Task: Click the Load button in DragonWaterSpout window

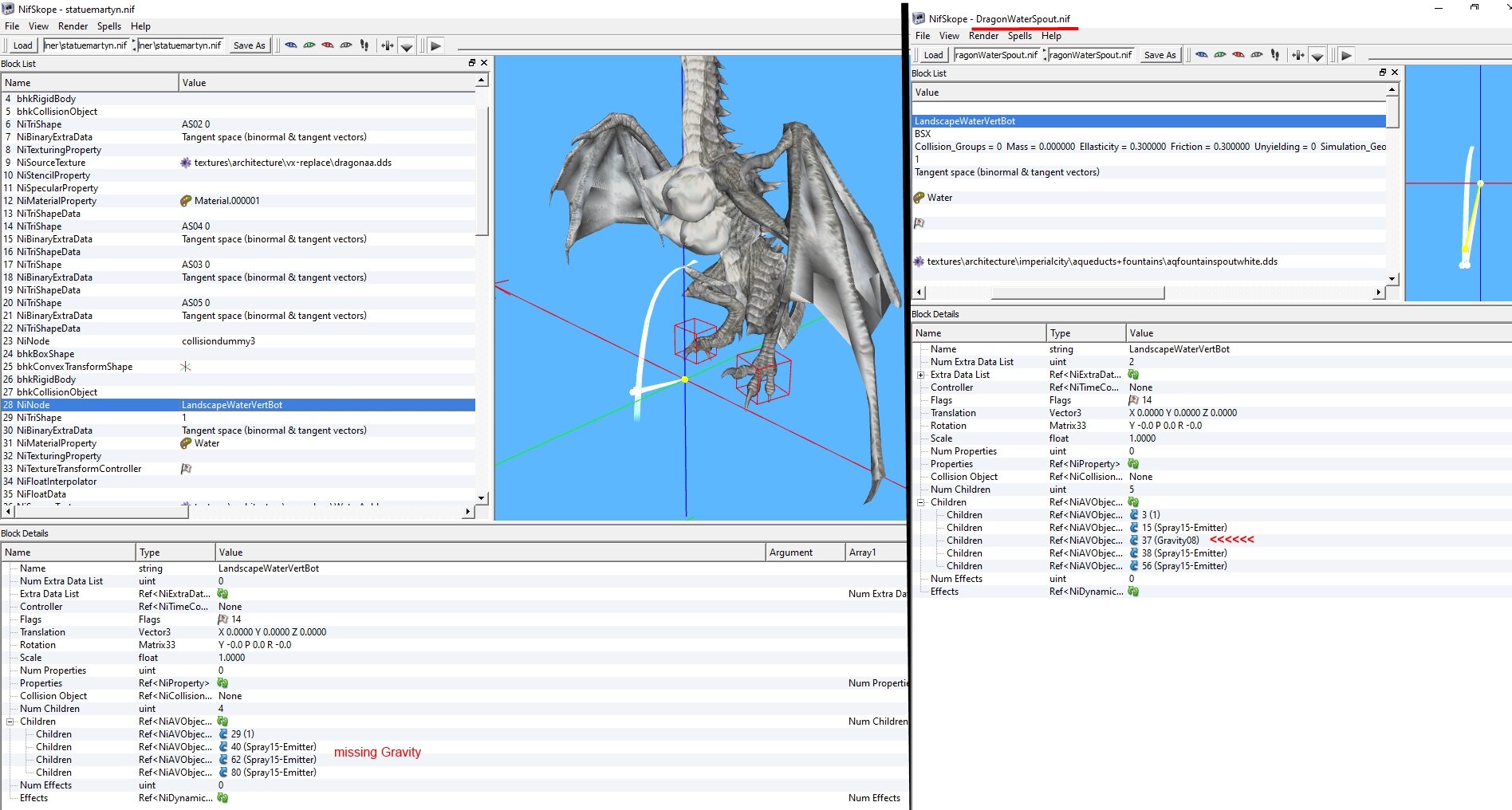Action: (933, 55)
